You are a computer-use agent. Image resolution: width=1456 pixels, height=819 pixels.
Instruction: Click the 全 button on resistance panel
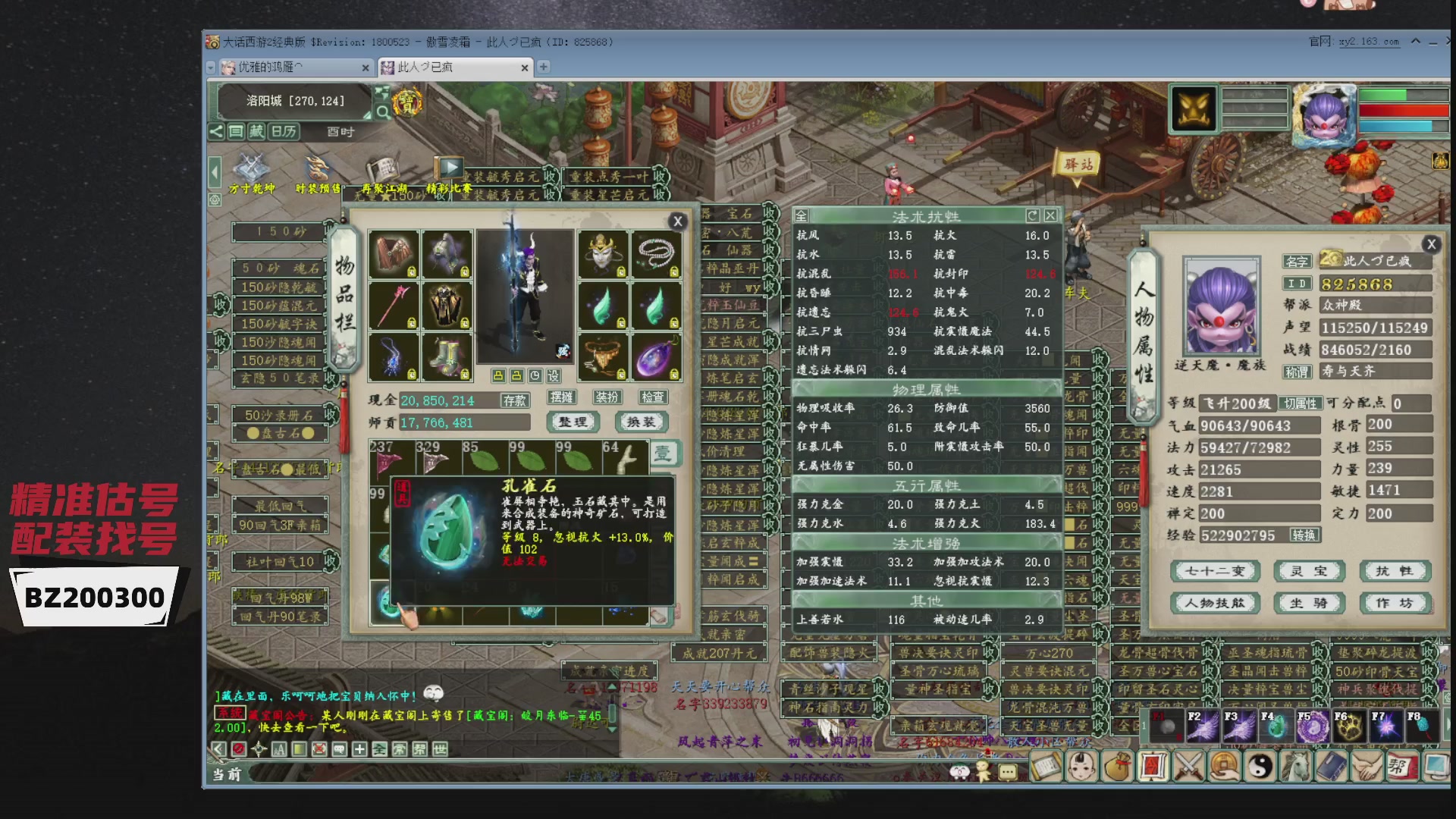tap(802, 216)
